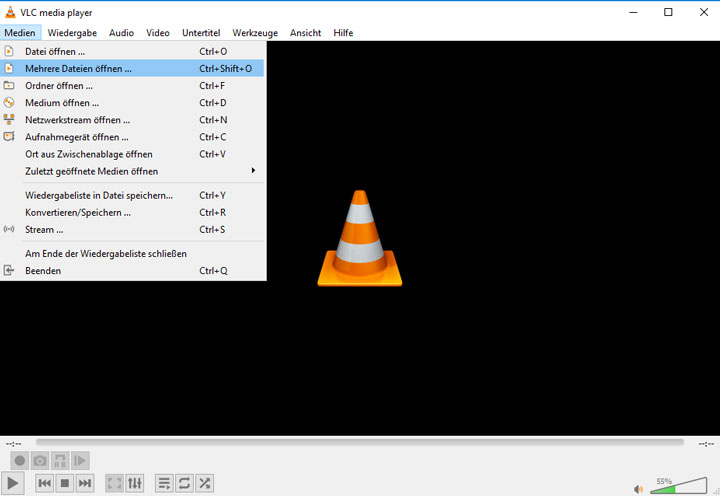Toggle Am Ende der Wiedergabeliste schließen

click(132, 254)
